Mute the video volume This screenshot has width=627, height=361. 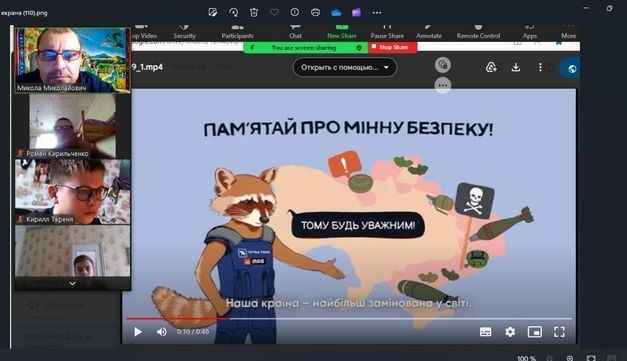(x=162, y=332)
